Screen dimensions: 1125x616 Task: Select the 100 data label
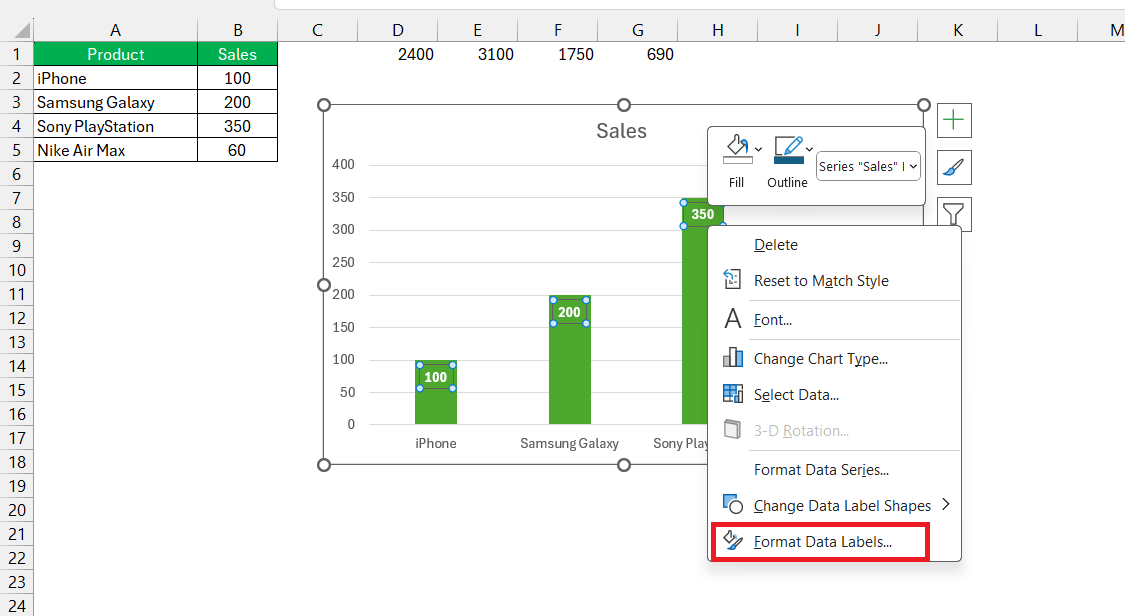pos(436,377)
